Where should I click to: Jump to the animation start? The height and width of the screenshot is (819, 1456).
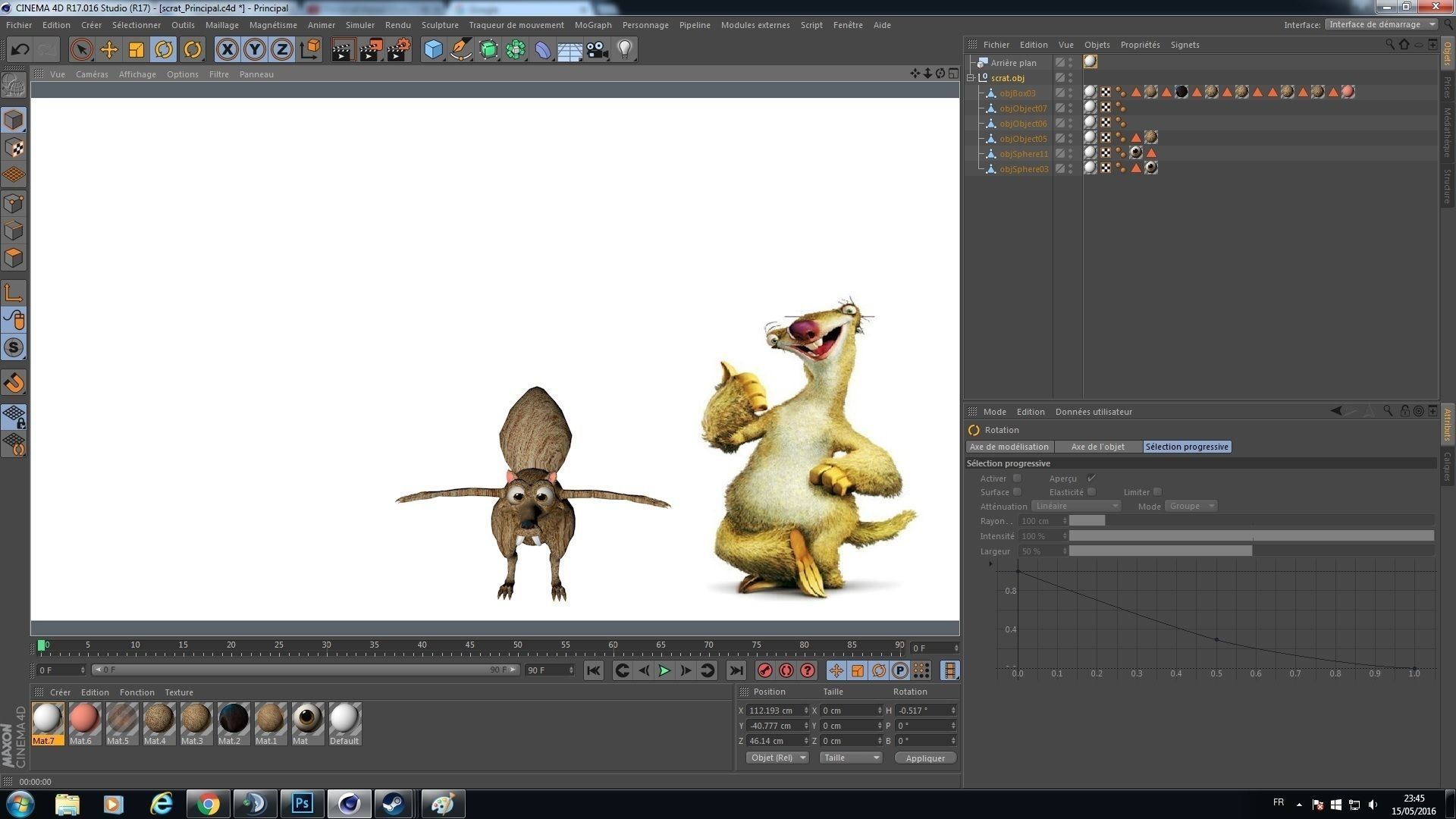(x=594, y=670)
